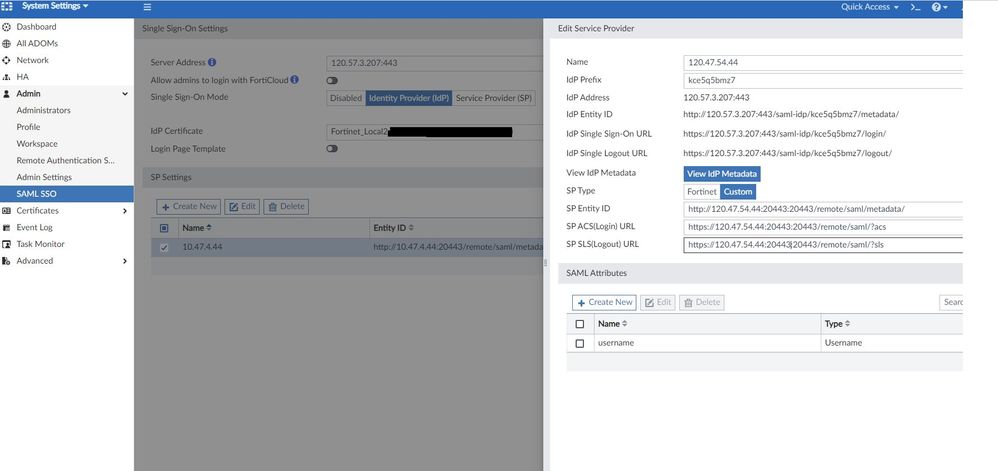
Task: Click Delete in SP Settings toolbar
Action: tap(286, 206)
